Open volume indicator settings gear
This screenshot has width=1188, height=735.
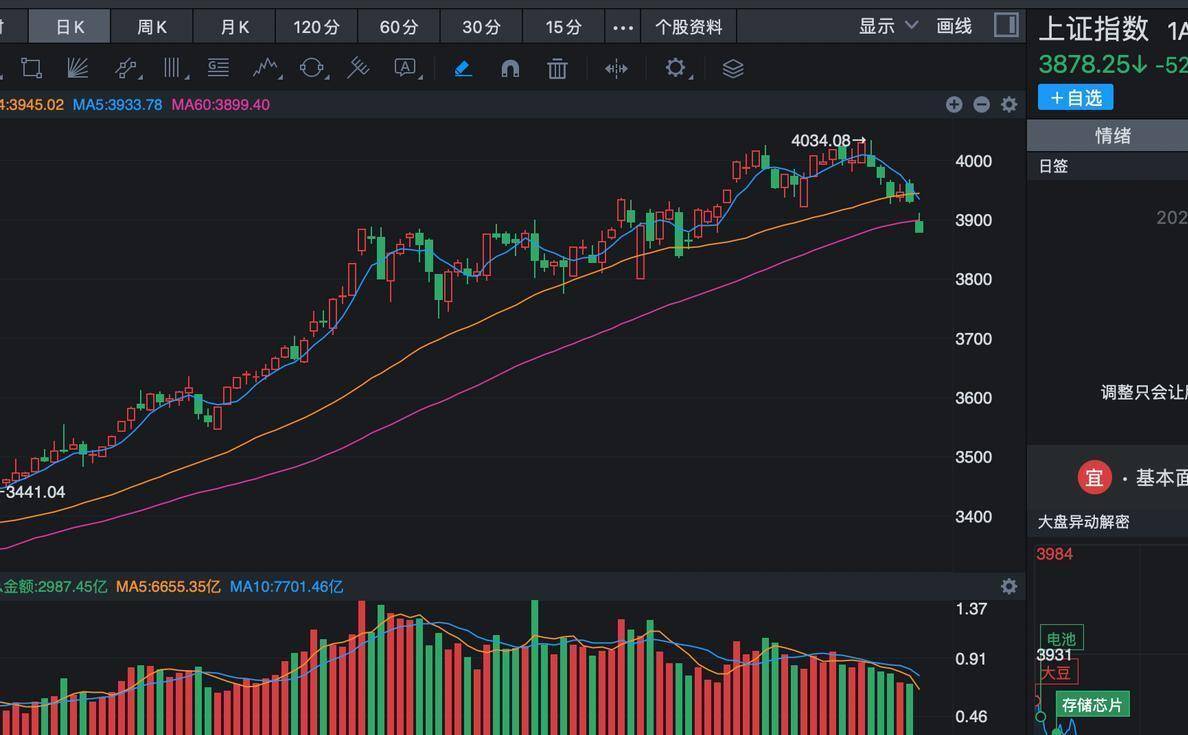(x=1009, y=587)
